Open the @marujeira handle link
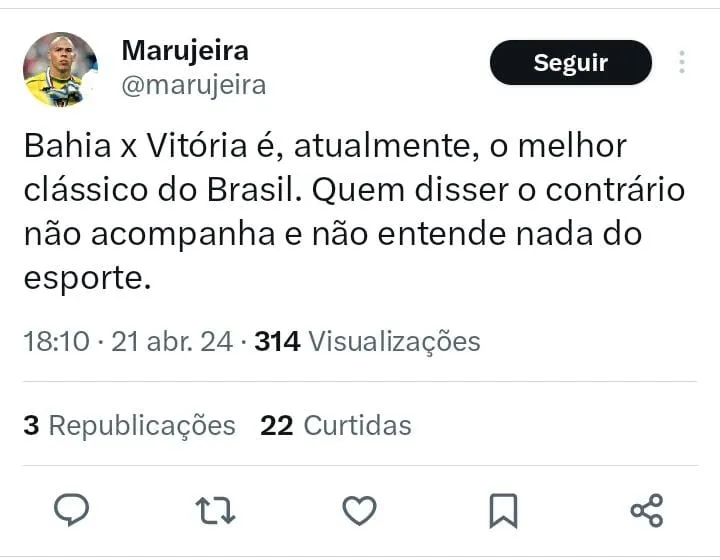 (193, 86)
